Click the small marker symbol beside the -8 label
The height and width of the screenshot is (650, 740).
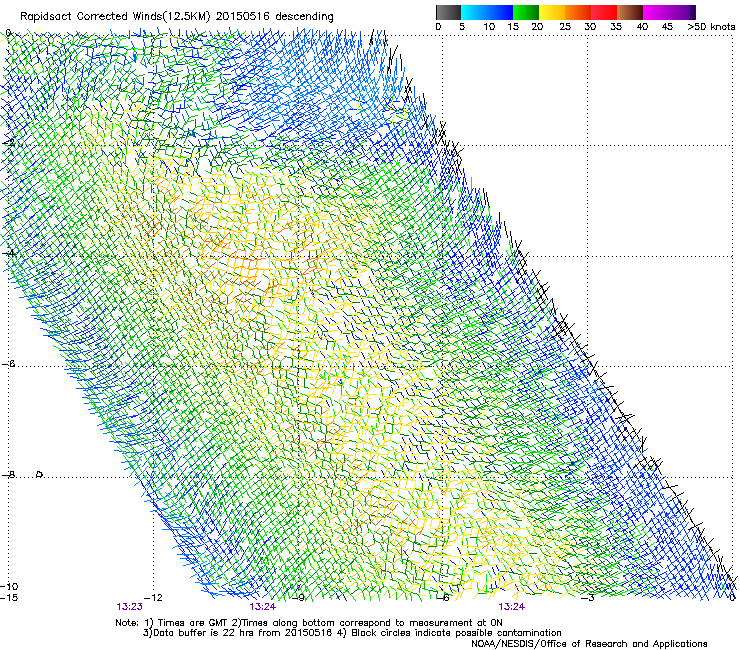coord(40,474)
